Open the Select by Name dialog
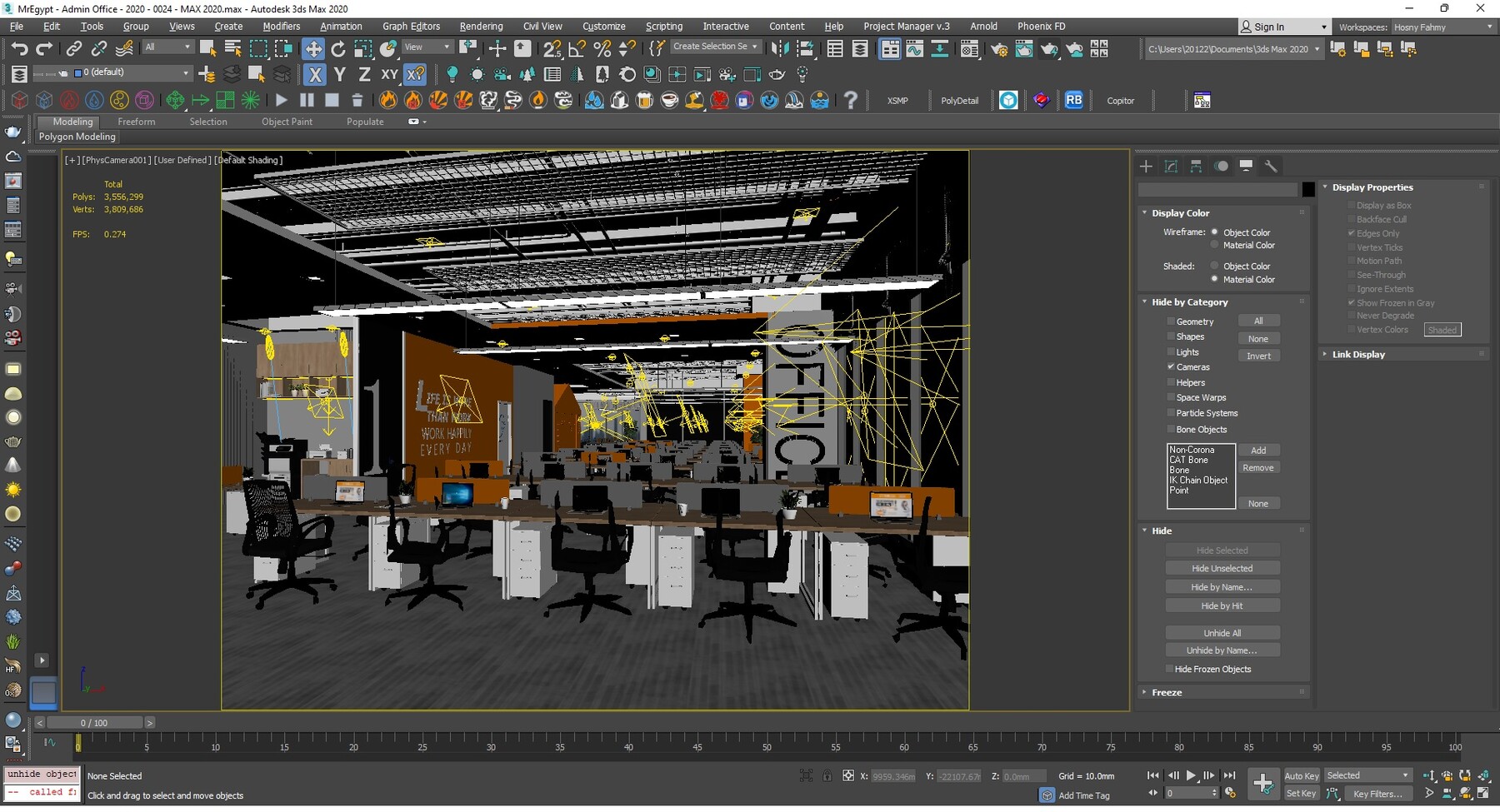The image size is (1500, 812). (232, 48)
